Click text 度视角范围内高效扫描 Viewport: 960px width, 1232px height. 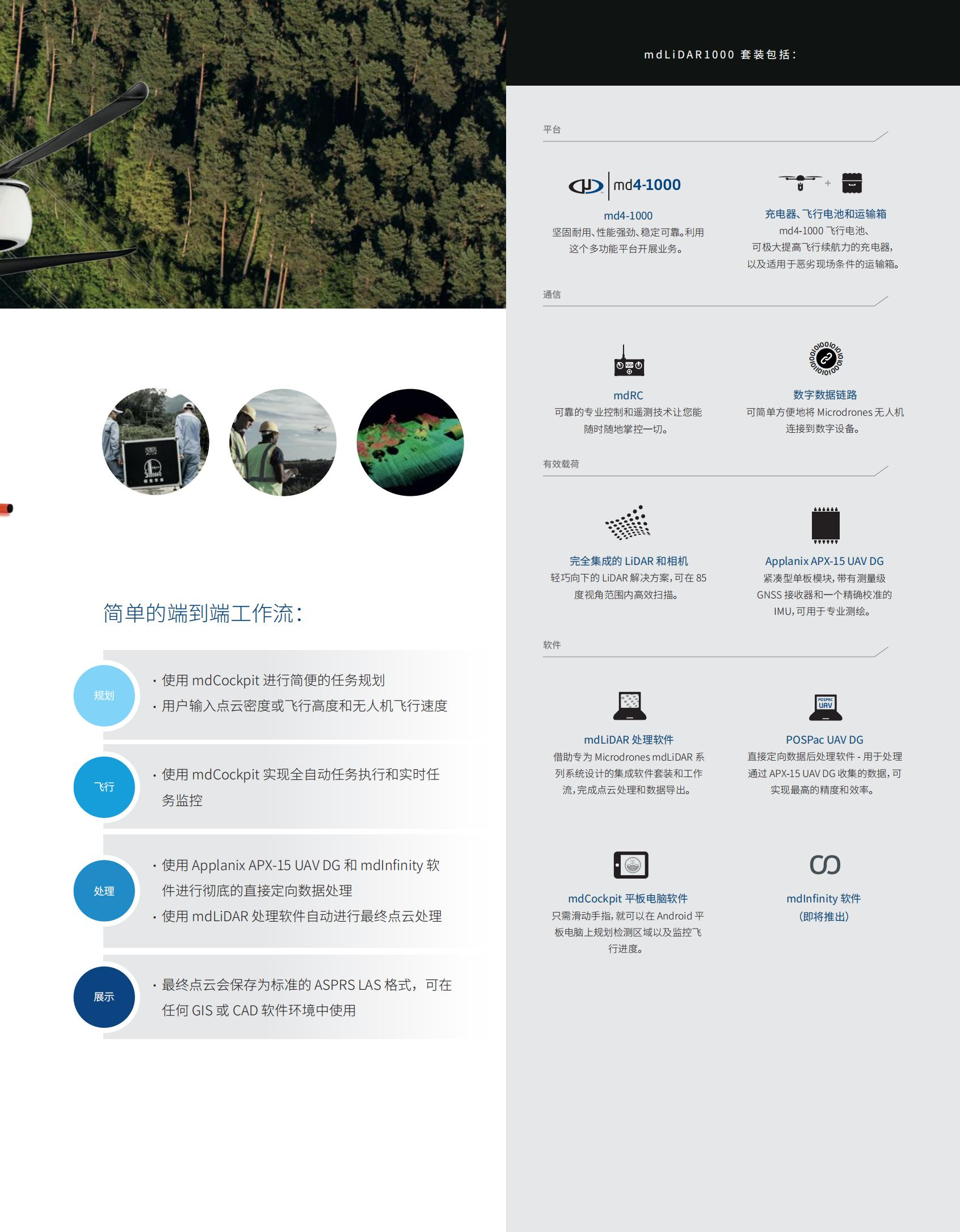click(x=628, y=595)
